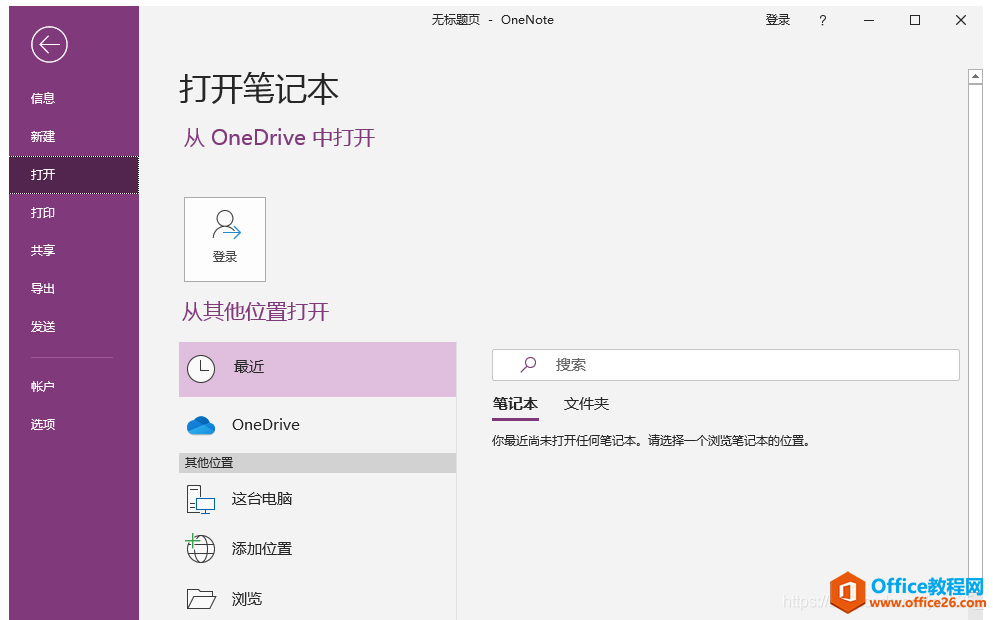The width and height of the screenshot is (993, 620).
Task: Open the OneDrive cloud location
Action: (x=200, y=424)
